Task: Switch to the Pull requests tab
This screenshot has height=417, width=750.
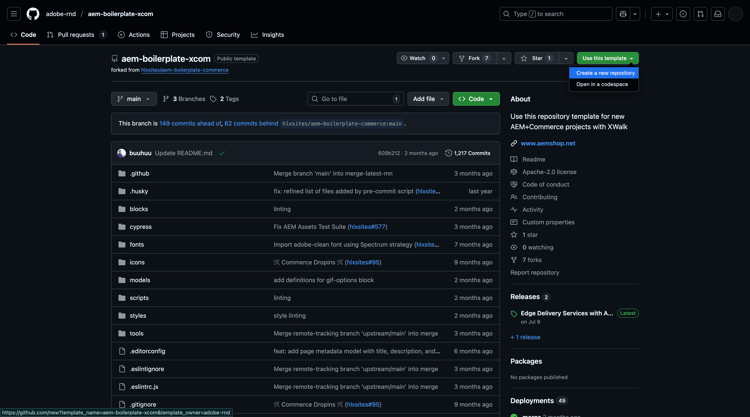Action: click(x=76, y=34)
